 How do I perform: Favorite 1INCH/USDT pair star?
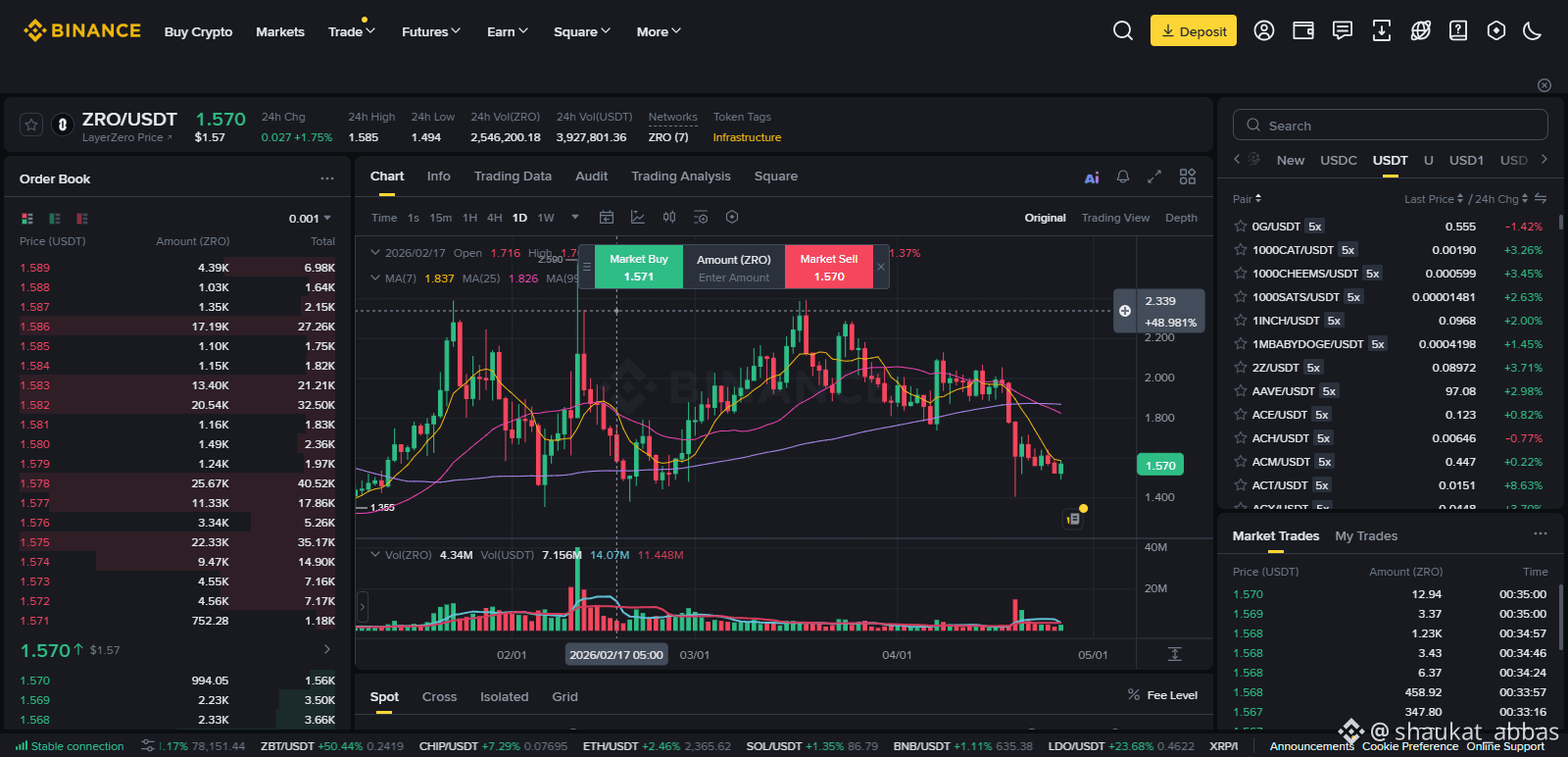1241,321
